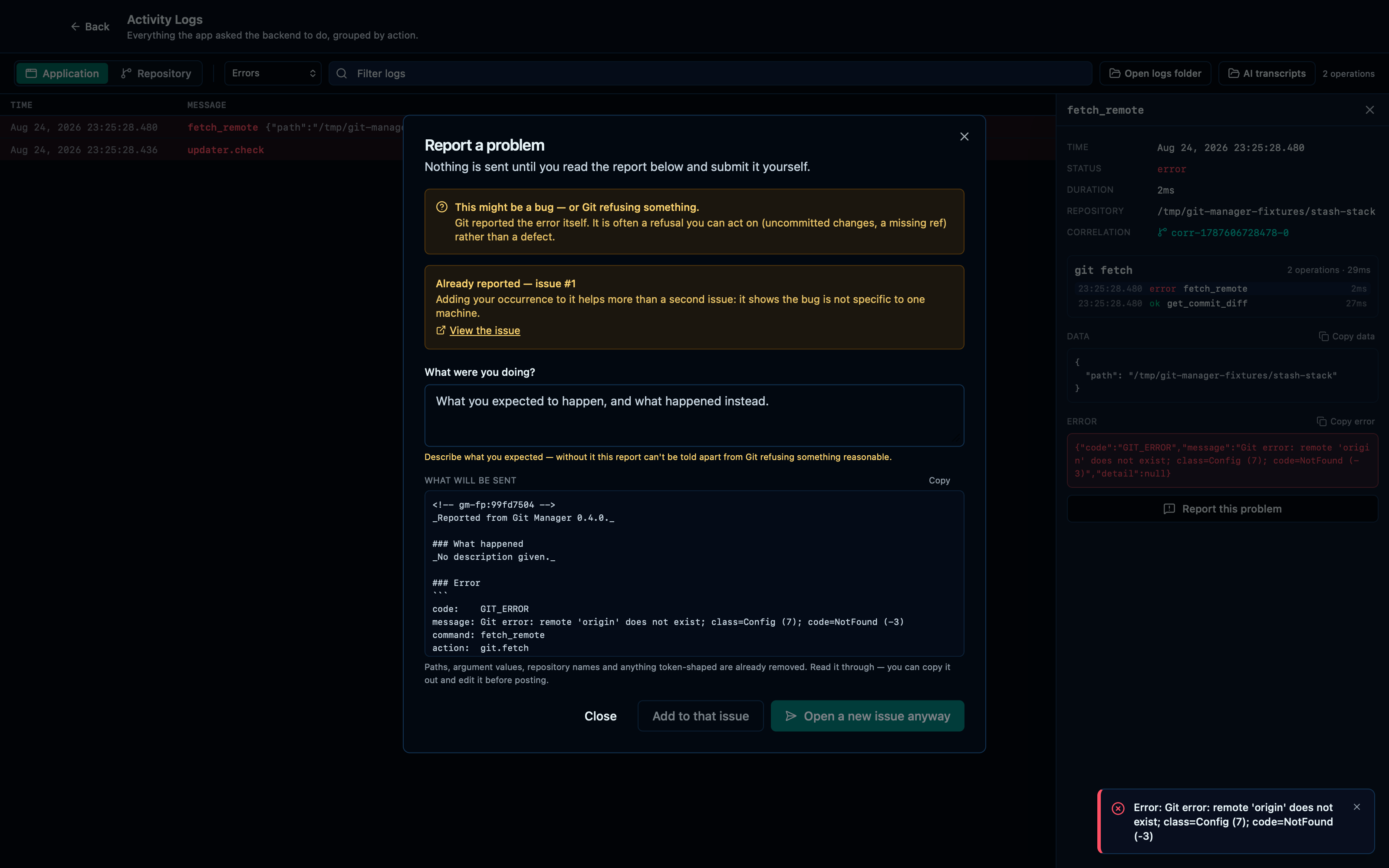Click Add to that issue button
The width and height of the screenshot is (1389, 868).
coord(700,716)
